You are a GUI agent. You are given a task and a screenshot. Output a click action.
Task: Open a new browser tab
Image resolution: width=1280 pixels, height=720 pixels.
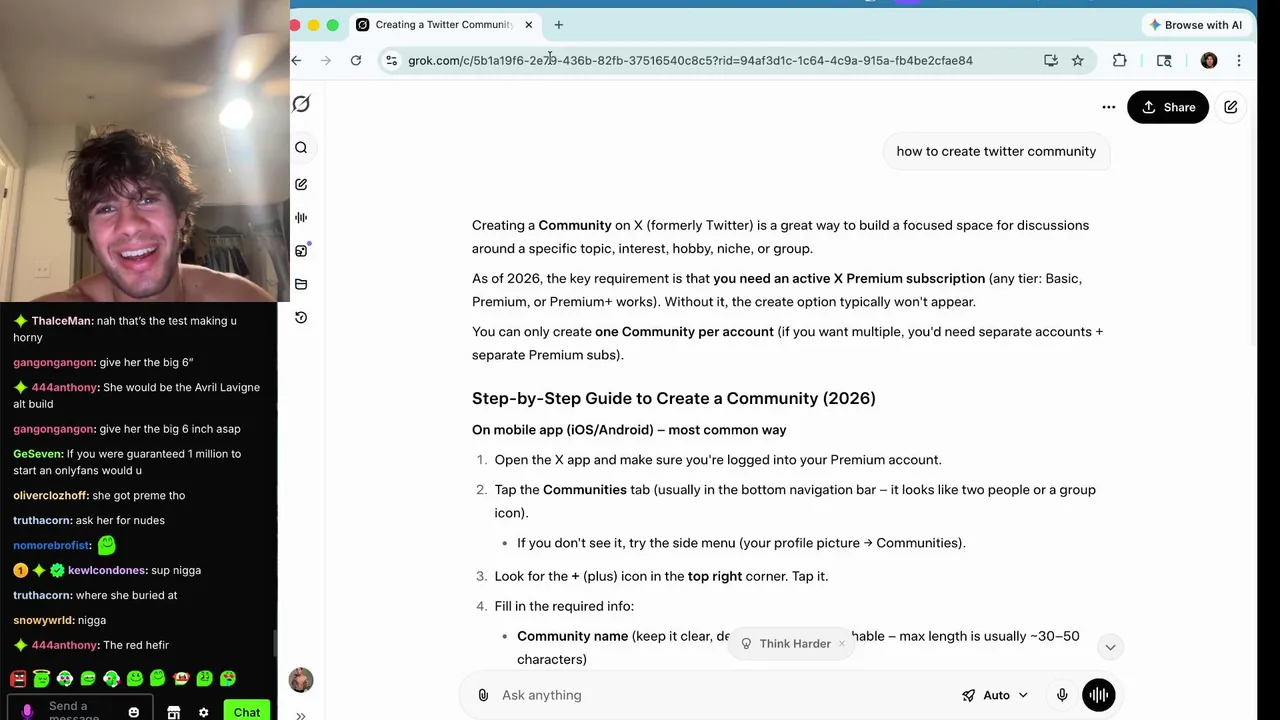[x=559, y=25]
